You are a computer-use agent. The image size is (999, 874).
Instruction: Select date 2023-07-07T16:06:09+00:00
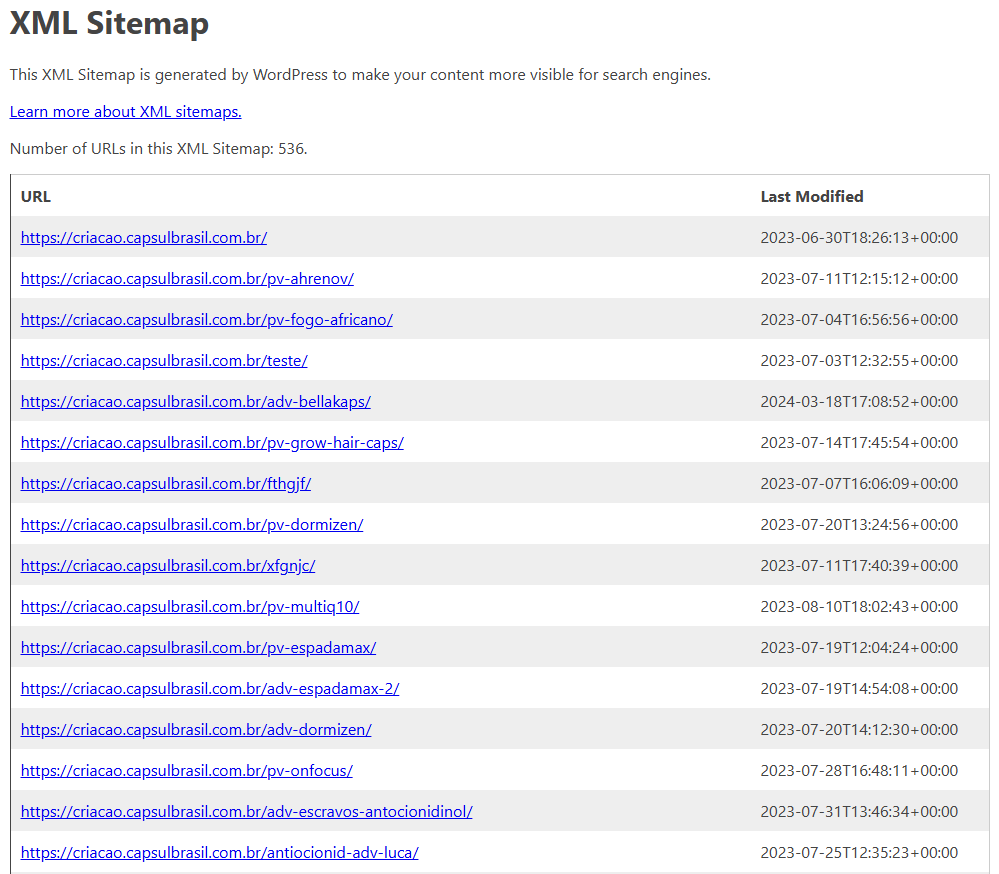859,484
